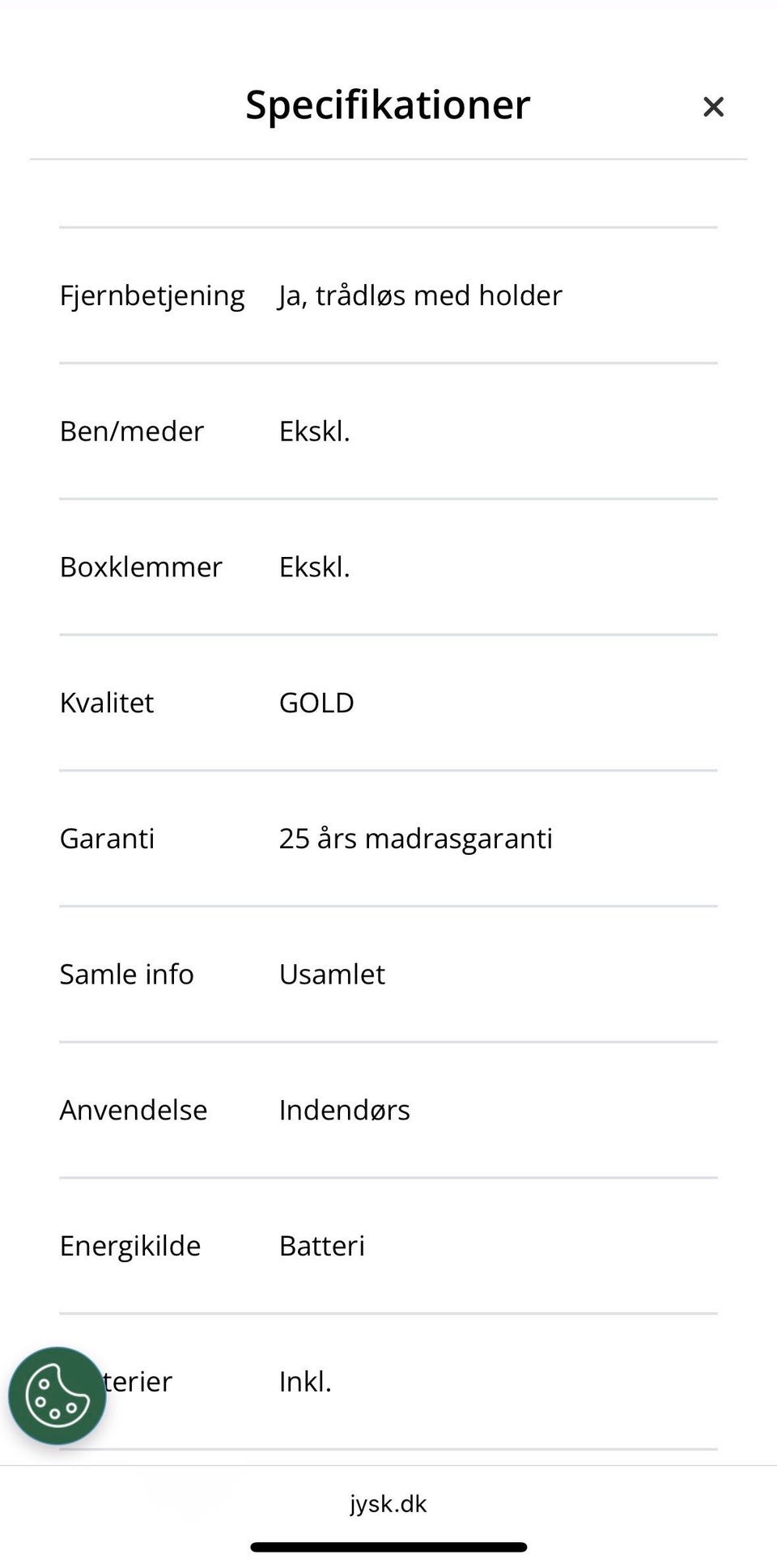
Task: Tap the Usamlet value text
Action: pyautogui.click(x=332, y=975)
